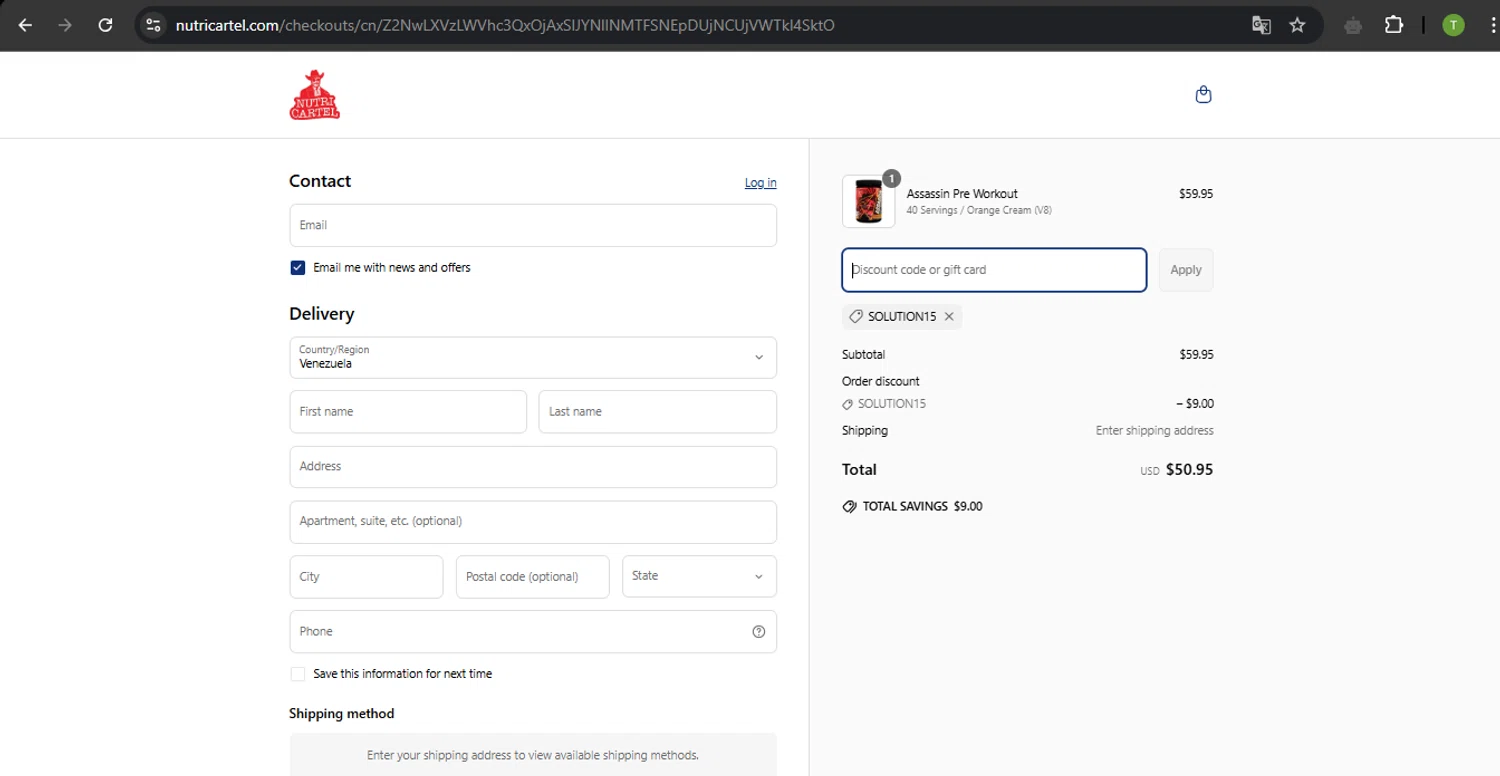1500x776 pixels.
Task: Focus the First name field
Action: [x=408, y=412]
